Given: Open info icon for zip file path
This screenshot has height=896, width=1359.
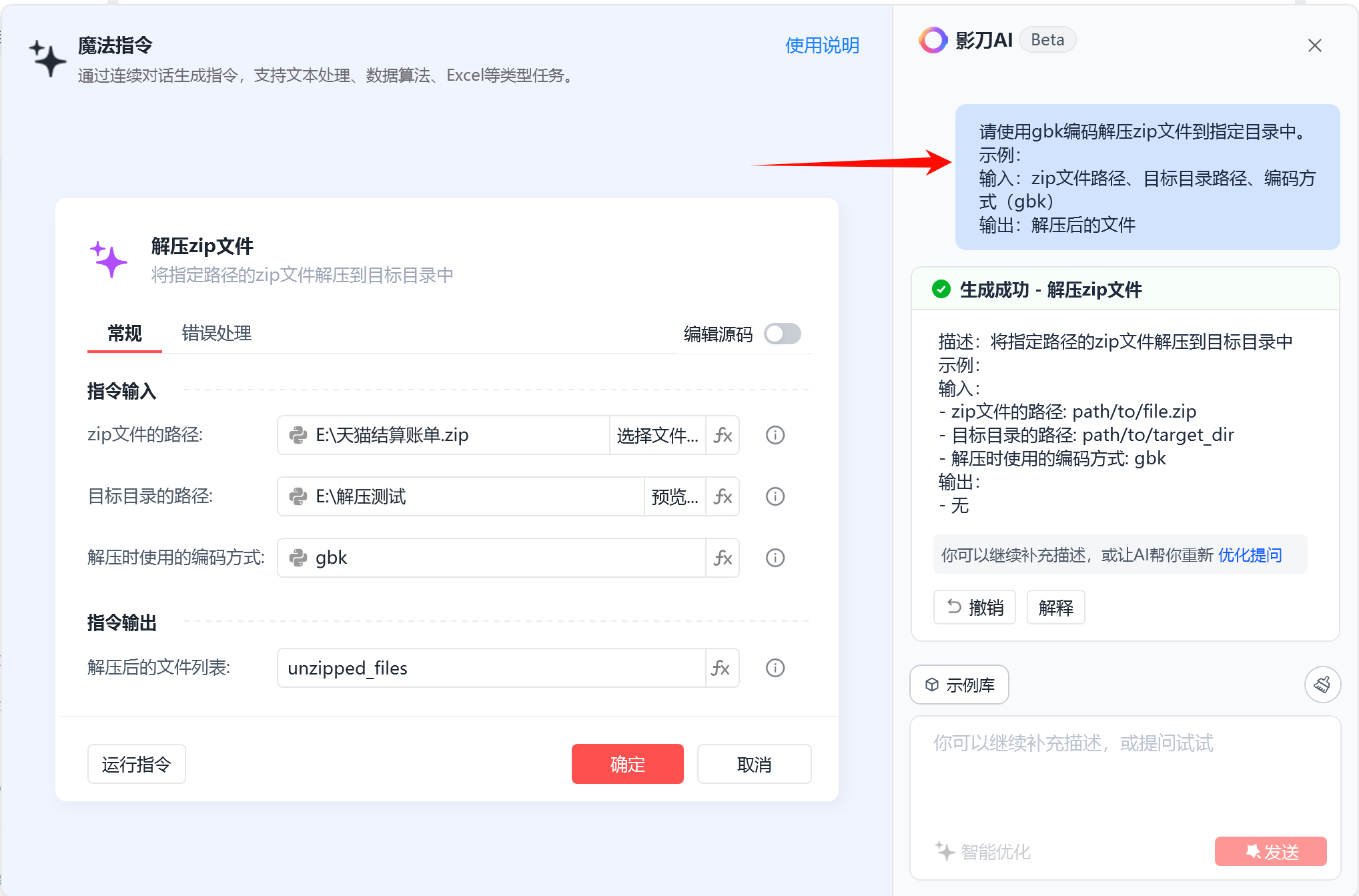Looking at the screenshot, I should [x=775, y=436].
